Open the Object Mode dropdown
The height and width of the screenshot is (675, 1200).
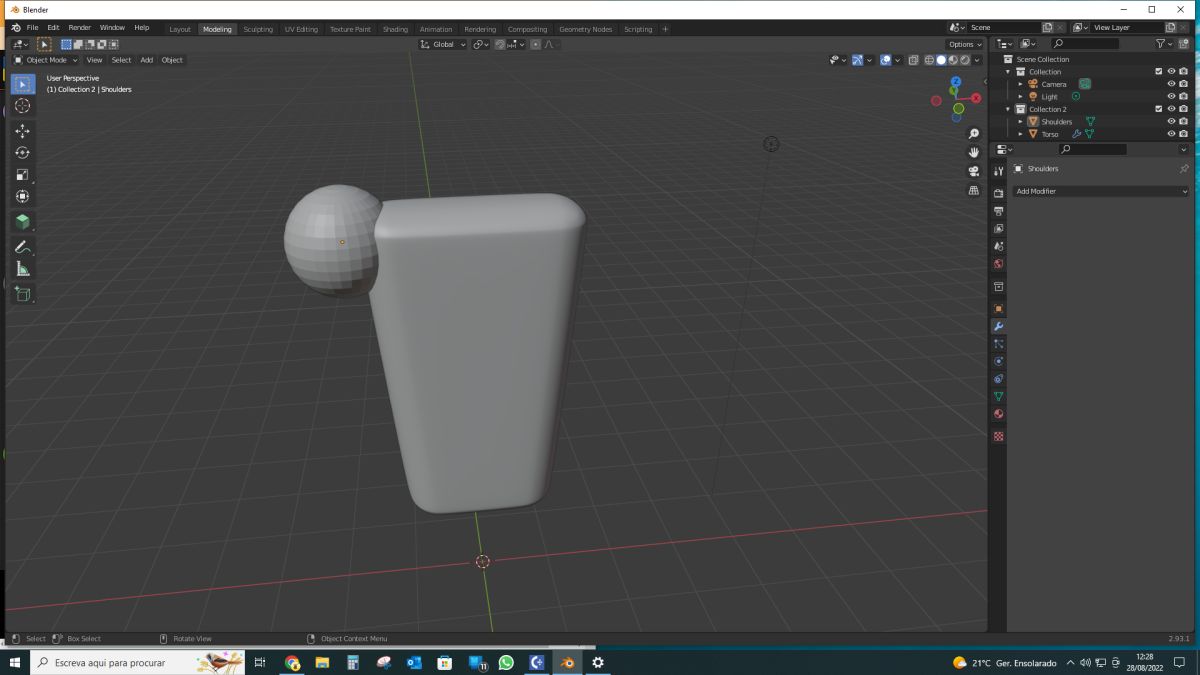click(46, 60)
